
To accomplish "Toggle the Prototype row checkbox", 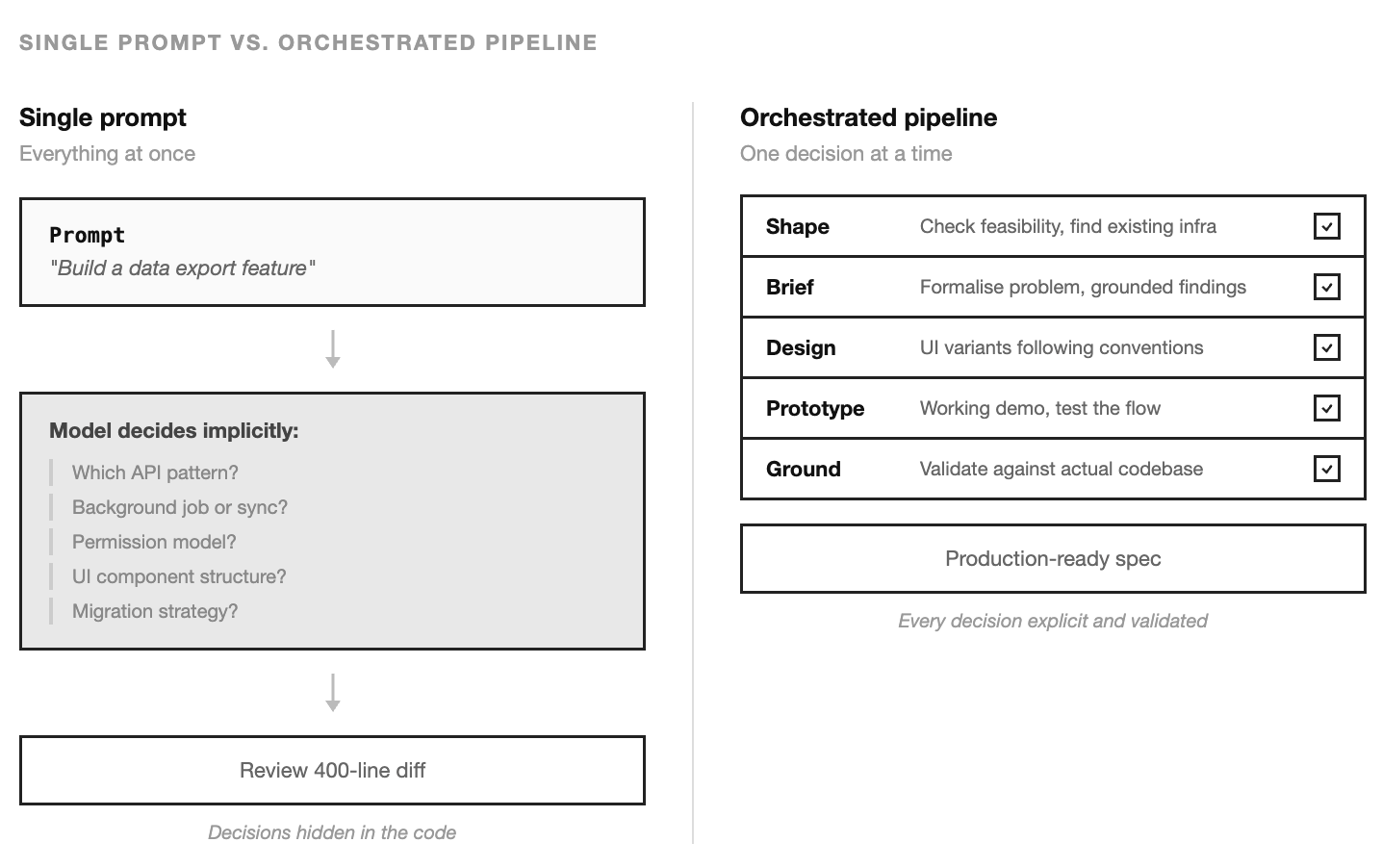I will 1326,408.
